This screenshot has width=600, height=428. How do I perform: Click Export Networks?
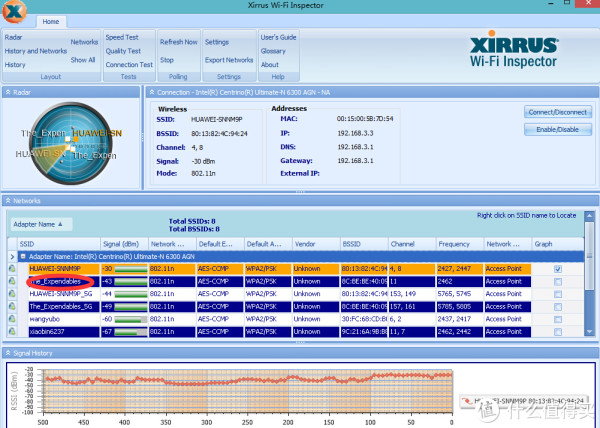(229, 60)
